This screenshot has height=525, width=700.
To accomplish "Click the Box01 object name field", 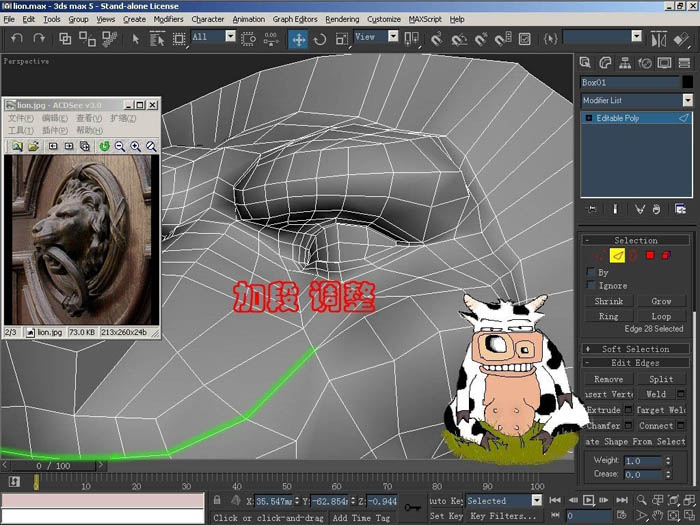I will [x=630, y=82].
